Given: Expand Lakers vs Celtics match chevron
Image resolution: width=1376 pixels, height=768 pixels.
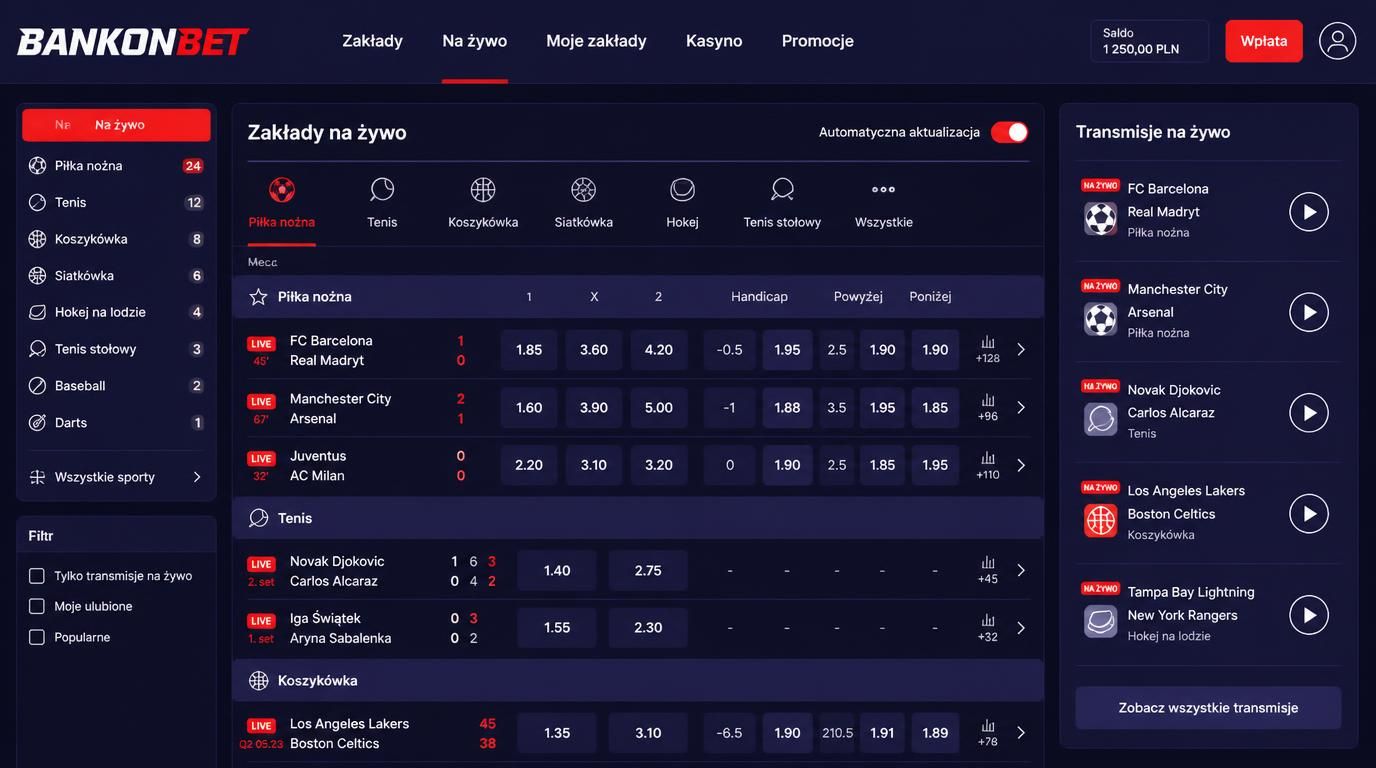Looking at the screenshot, I should point(1021,733).
